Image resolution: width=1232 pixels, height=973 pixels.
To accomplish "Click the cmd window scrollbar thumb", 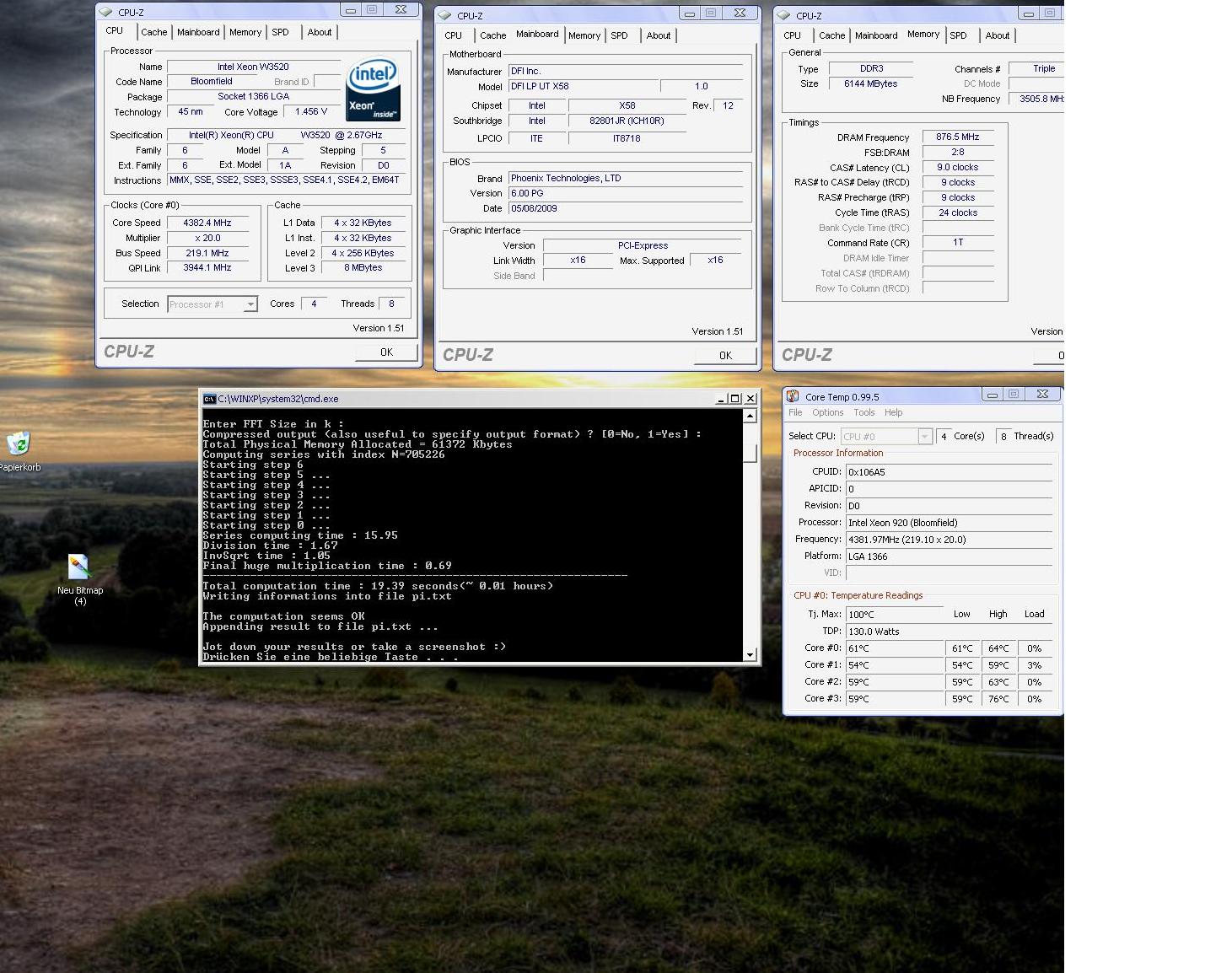I will point(750,452).
